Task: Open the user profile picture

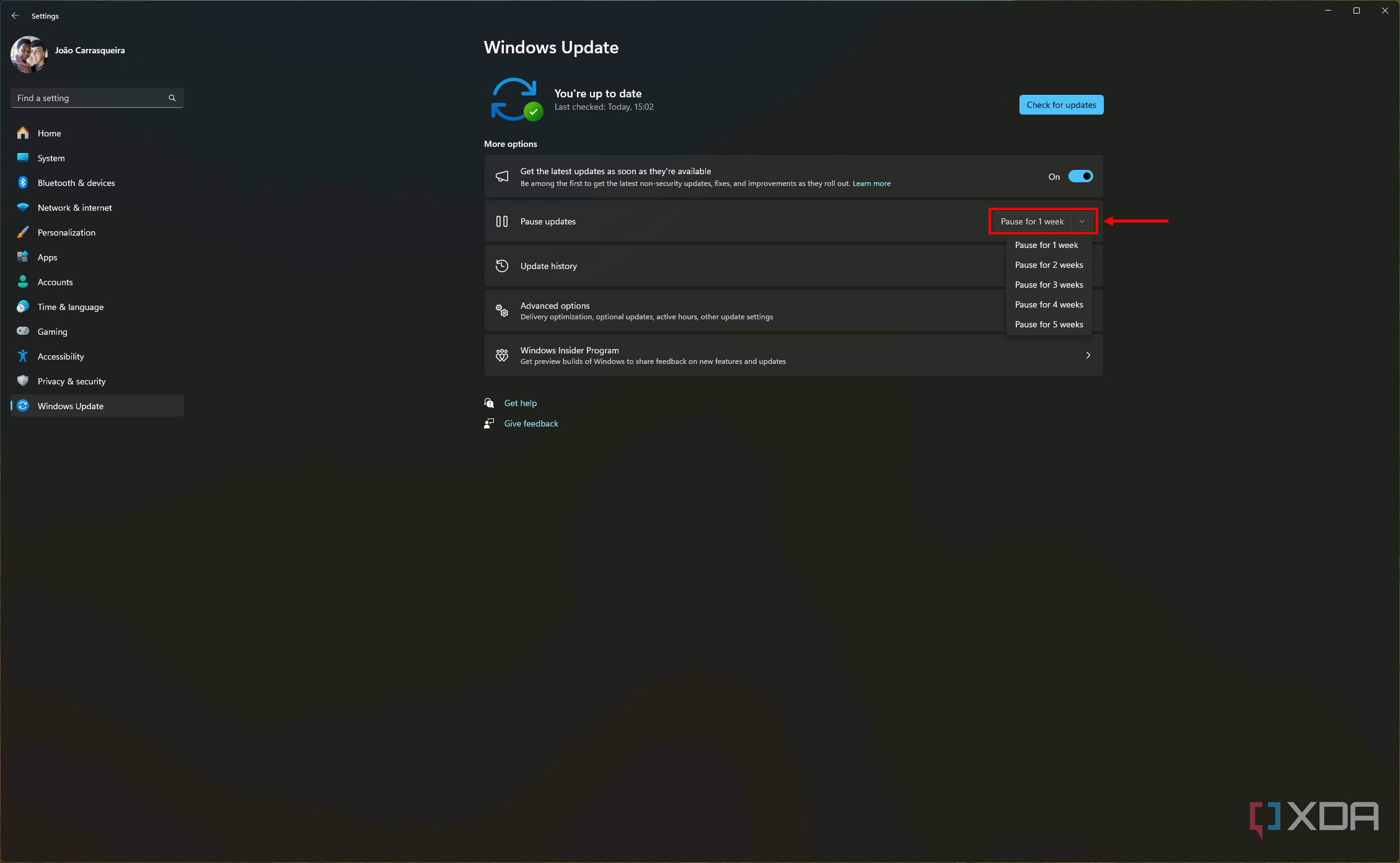Action: pyautogui.click(x=29, y=55)
